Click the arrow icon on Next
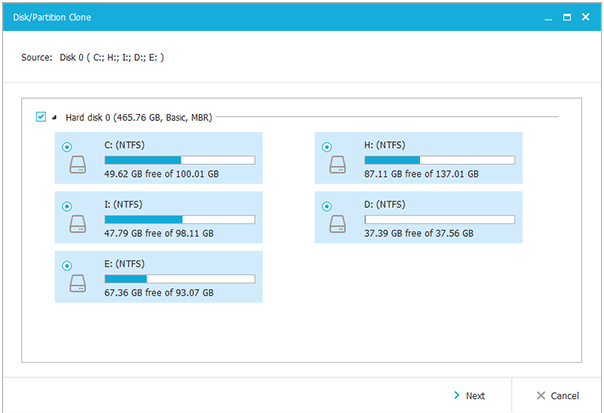The image size is (604, 413). [x=456, y=396]
